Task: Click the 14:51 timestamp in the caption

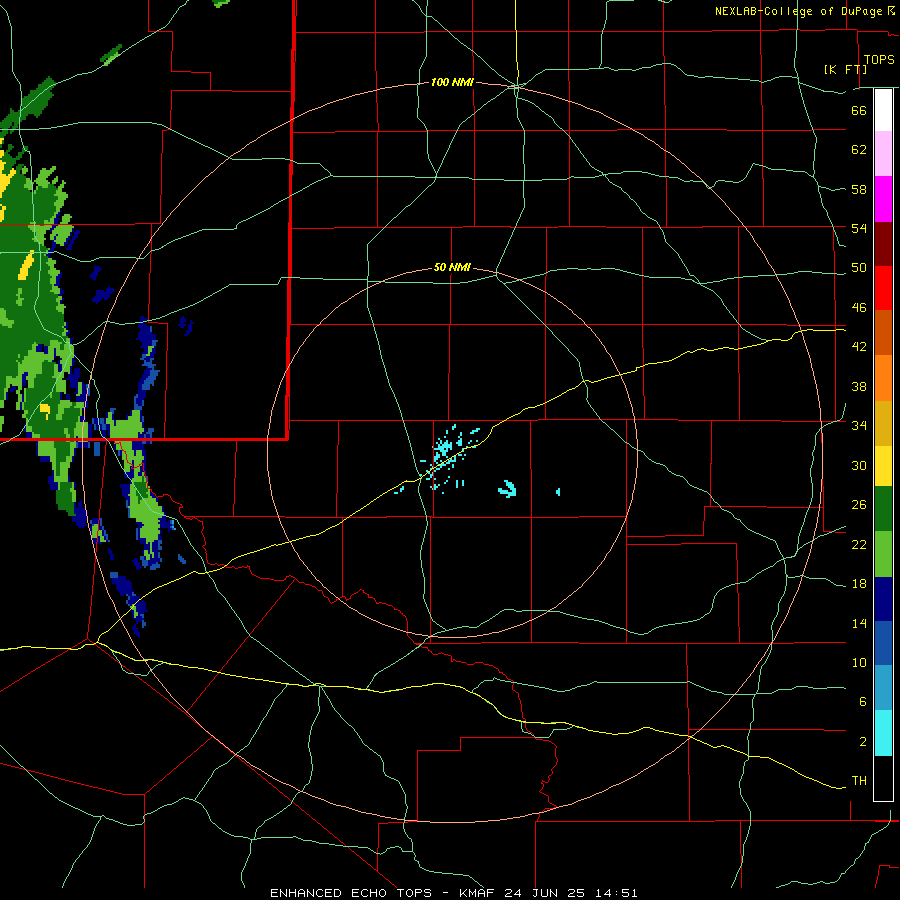Action: [614, 893]
